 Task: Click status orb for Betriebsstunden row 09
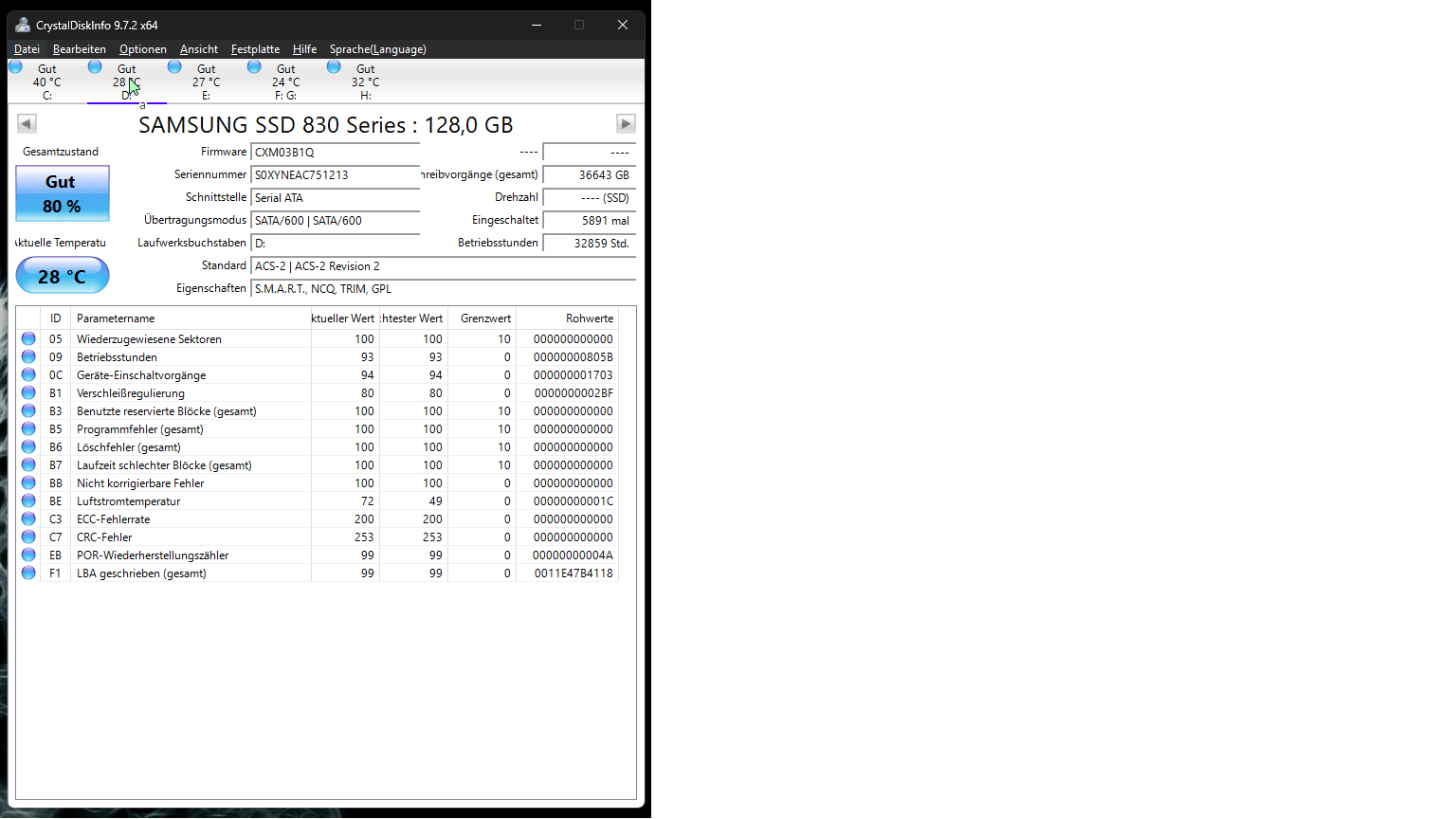click(x=28, y=356)
